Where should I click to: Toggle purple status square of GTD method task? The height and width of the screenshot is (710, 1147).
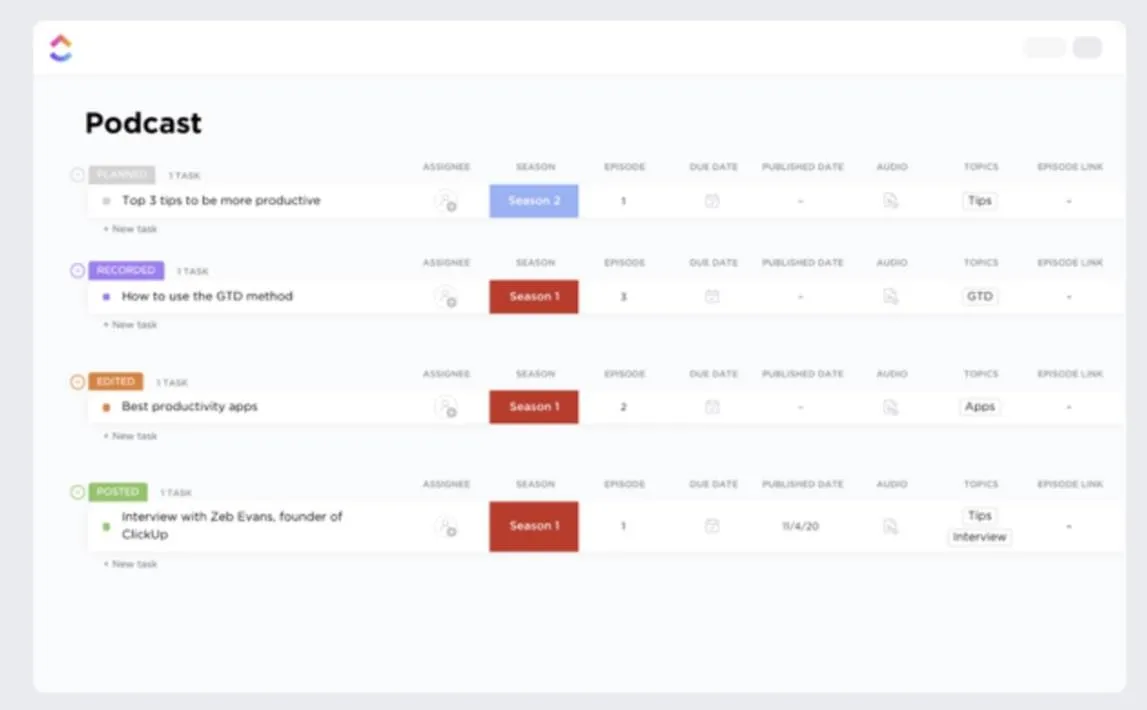tap(106, 296)
